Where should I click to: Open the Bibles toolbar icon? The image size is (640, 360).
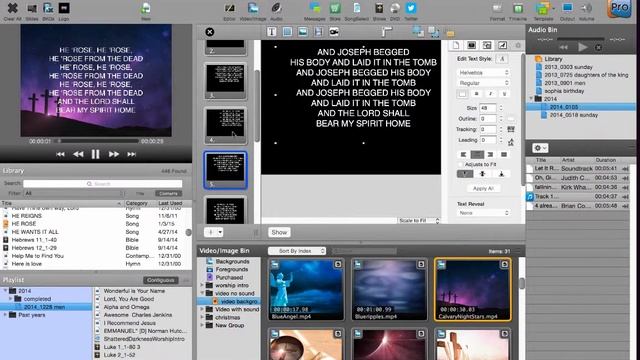379,8
